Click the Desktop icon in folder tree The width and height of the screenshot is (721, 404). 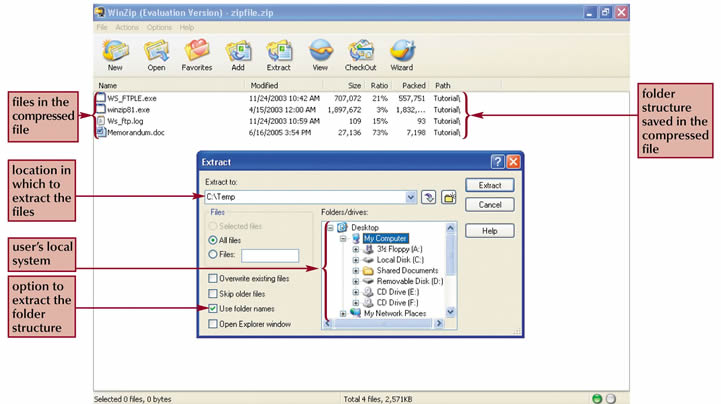[342, 228]
